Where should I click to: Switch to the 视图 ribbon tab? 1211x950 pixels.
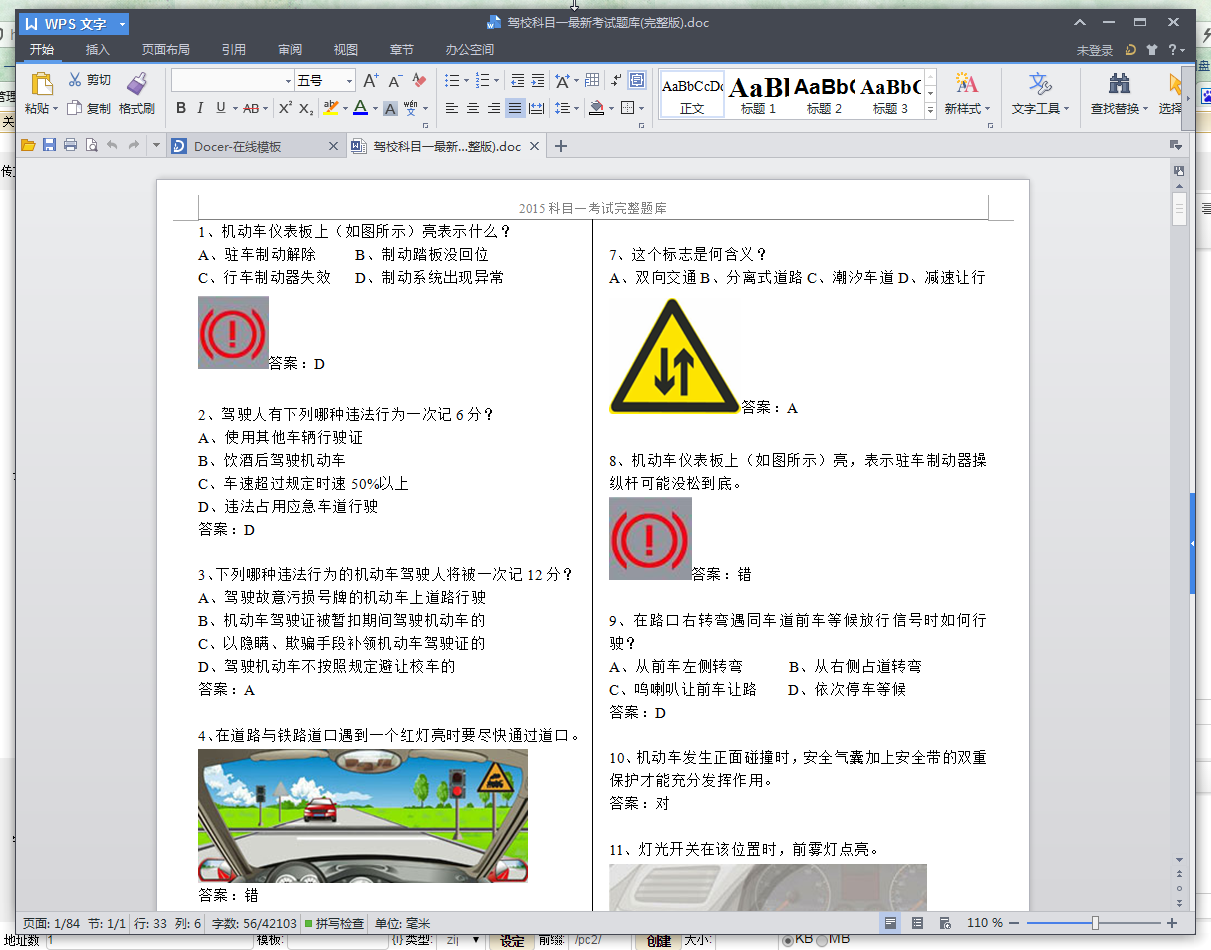click(346, 49)
